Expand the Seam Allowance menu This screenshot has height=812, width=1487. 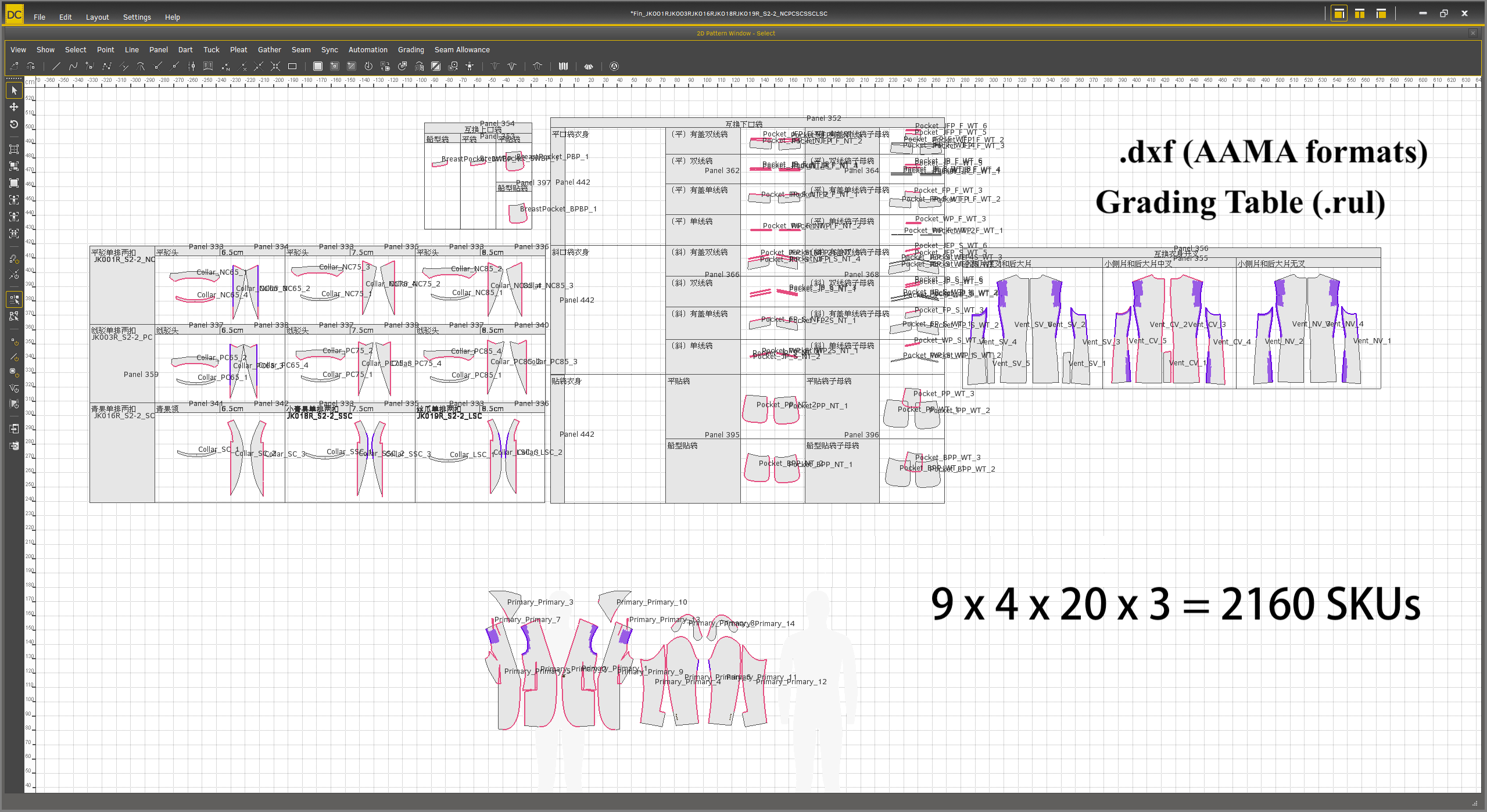(462, 50)
